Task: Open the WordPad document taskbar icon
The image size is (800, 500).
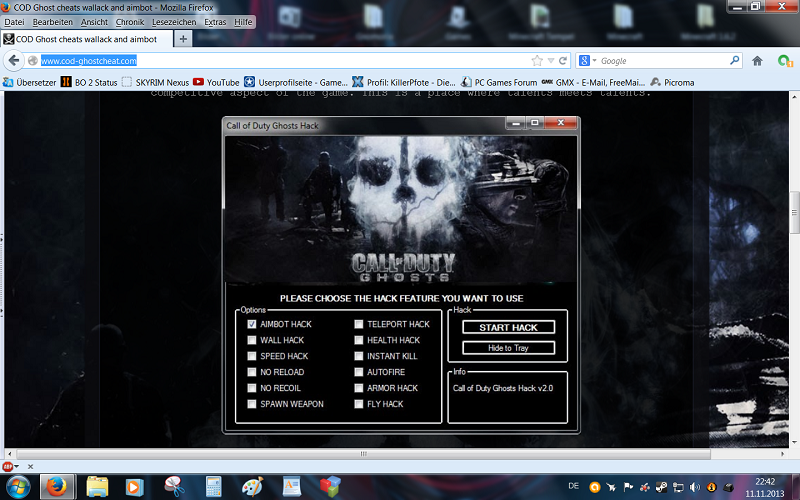Action: (x=291, y=487)
